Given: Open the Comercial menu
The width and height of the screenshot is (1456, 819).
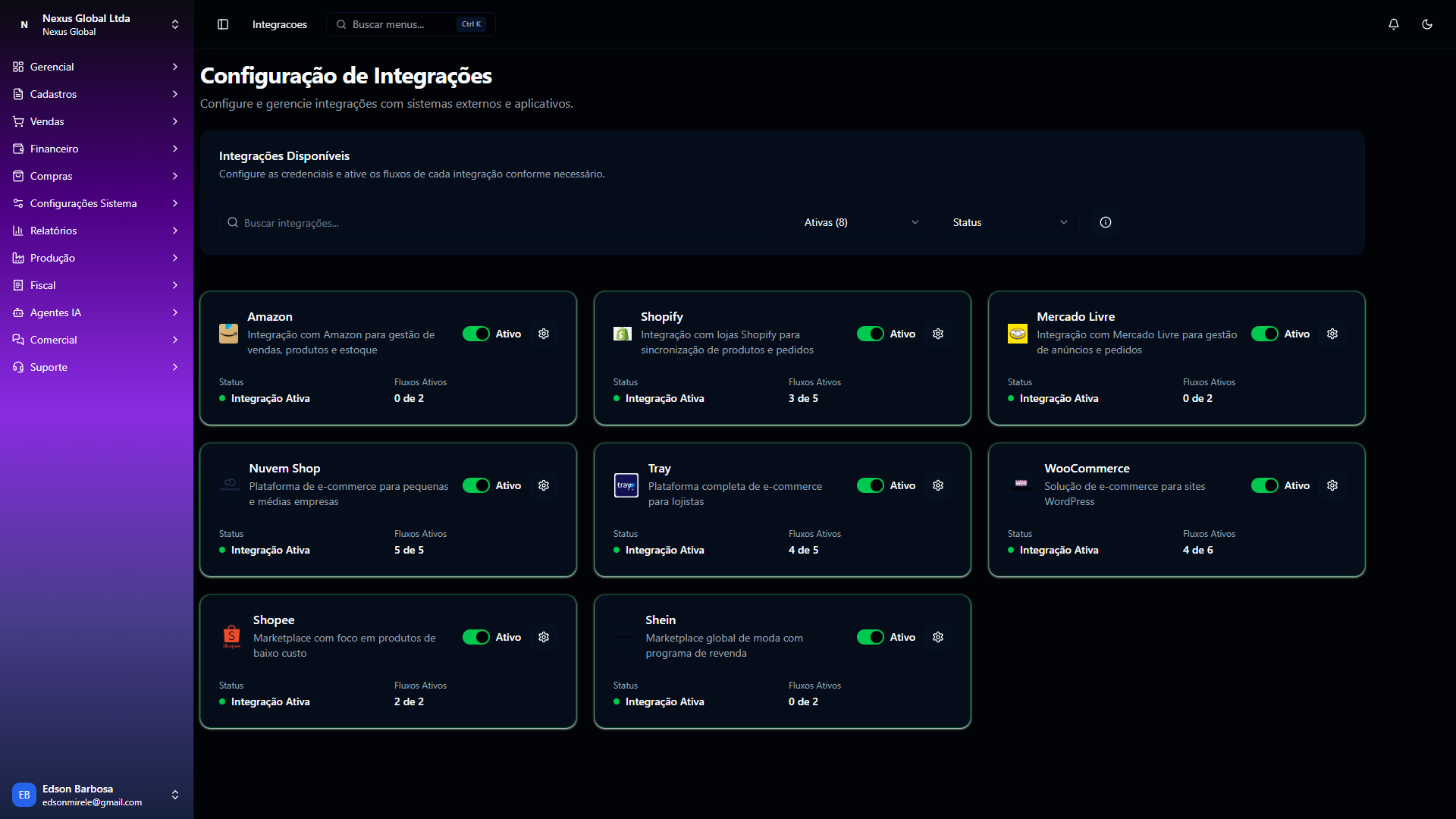Looking at the screenshot, I should click(x=97, y=340).
